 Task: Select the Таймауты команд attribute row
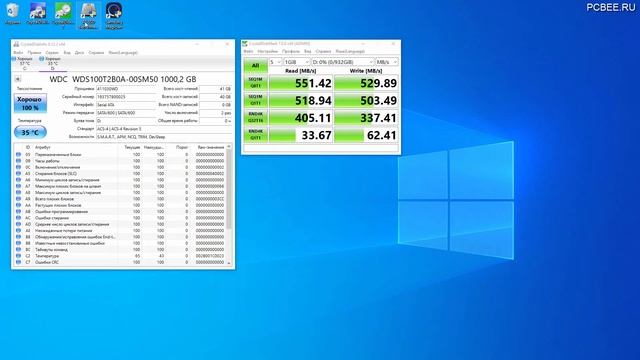pyautogui.click(x=120, y=249)
